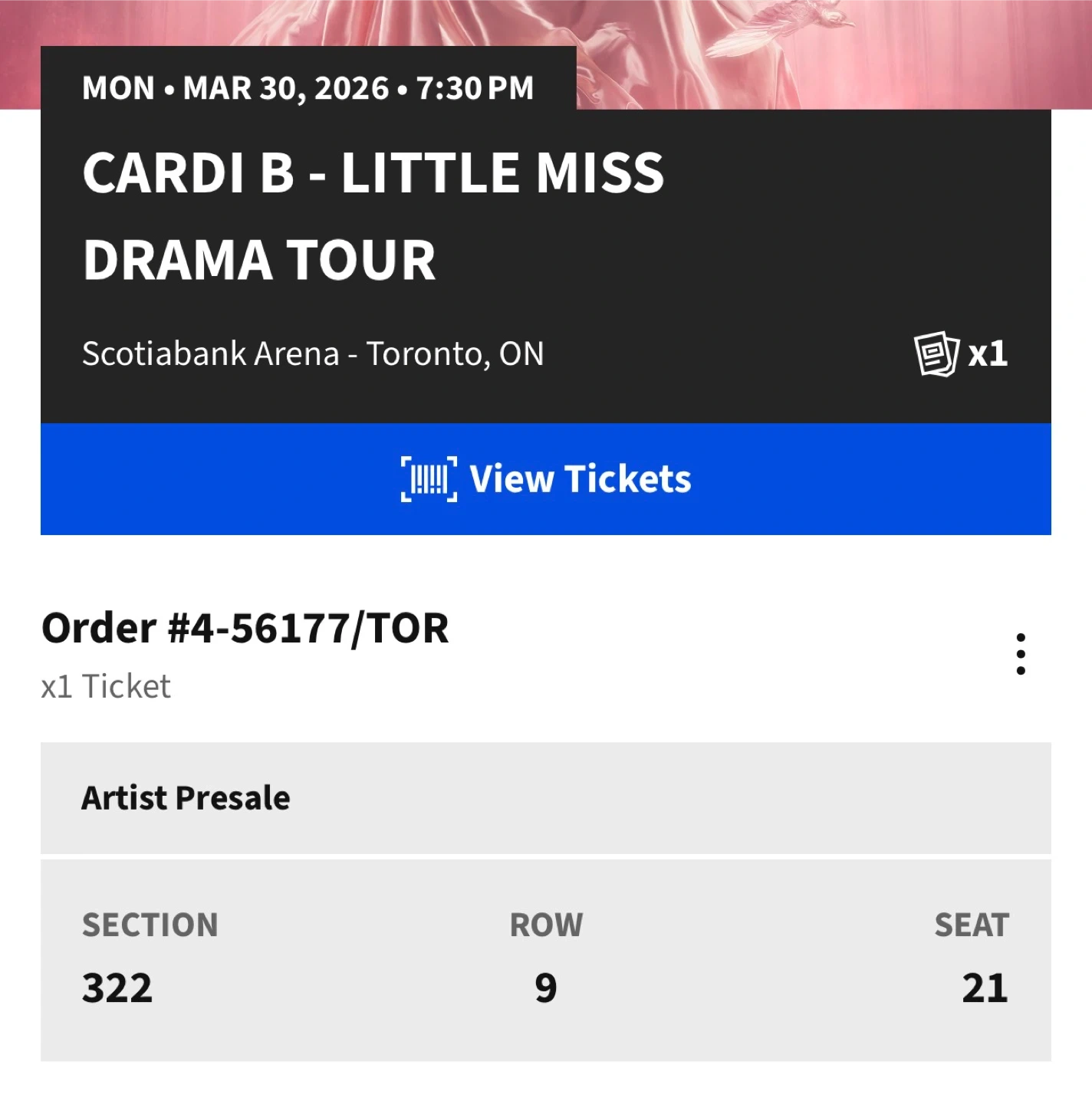Click the ticket stack icon beside x1
This screenshot has height=1104, width=1092.
click(936, 354)
